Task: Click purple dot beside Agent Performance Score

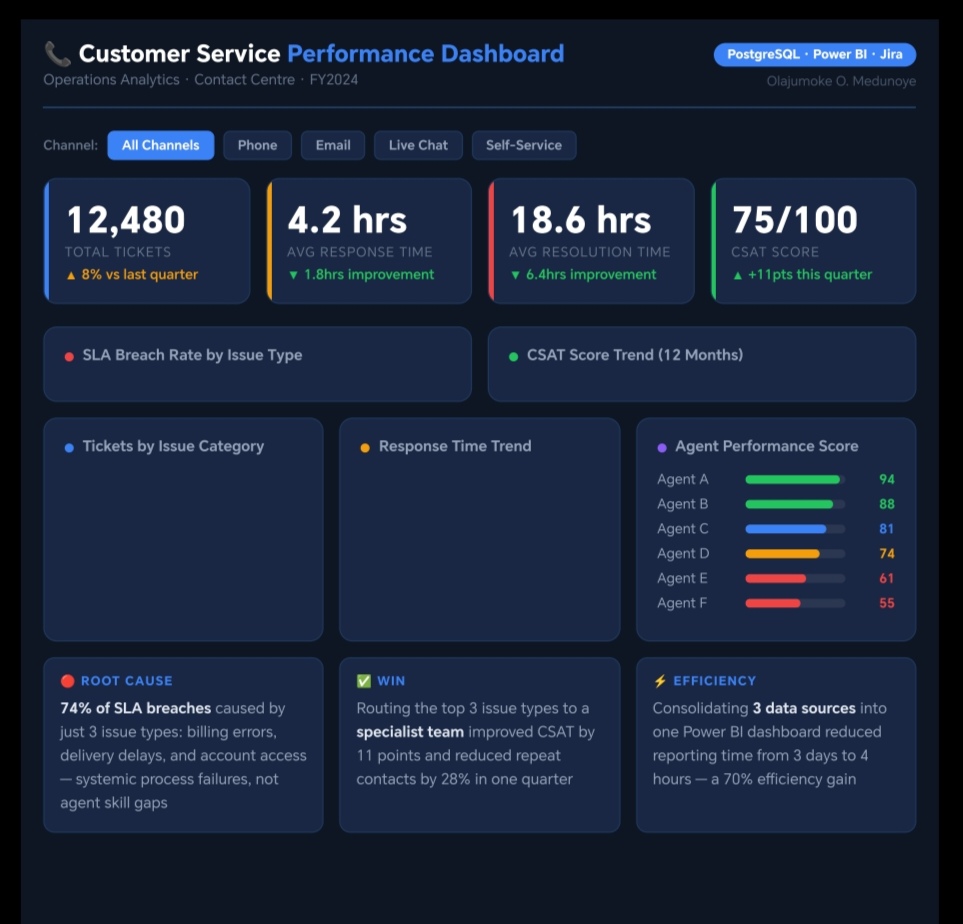Action: tap(662, 448)
